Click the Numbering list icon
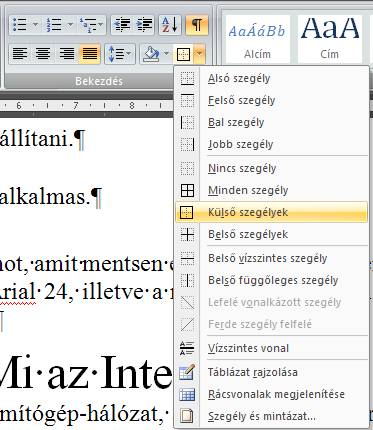The image size is (373, 430). [x=54, y=25]
